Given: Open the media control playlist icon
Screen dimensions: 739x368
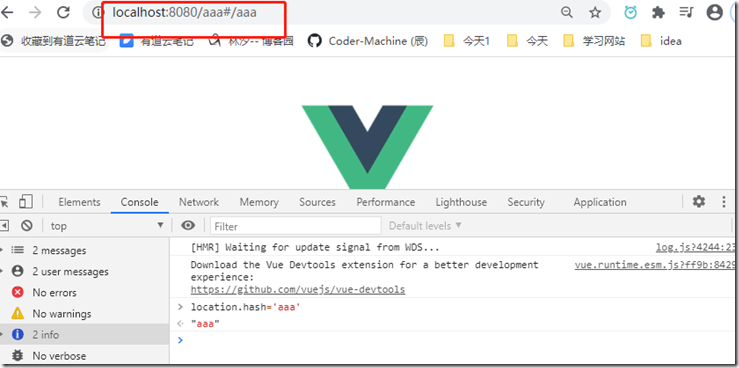Looking at the screenshot, I should (686, 13).
